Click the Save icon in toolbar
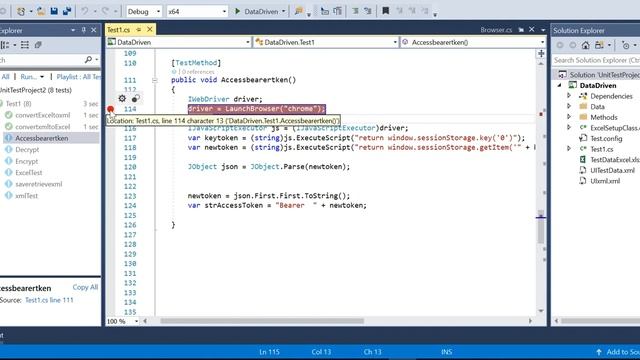 [x=54, y=11]
